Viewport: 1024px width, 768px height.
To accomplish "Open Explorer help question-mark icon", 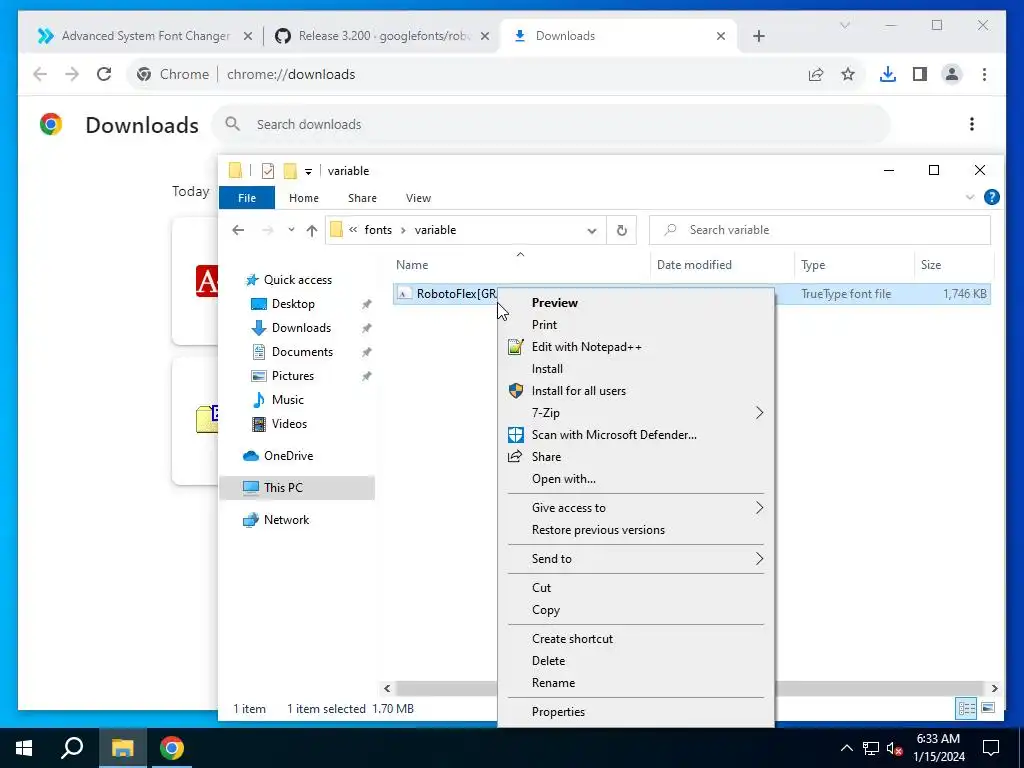I will (x=991, y=197).
